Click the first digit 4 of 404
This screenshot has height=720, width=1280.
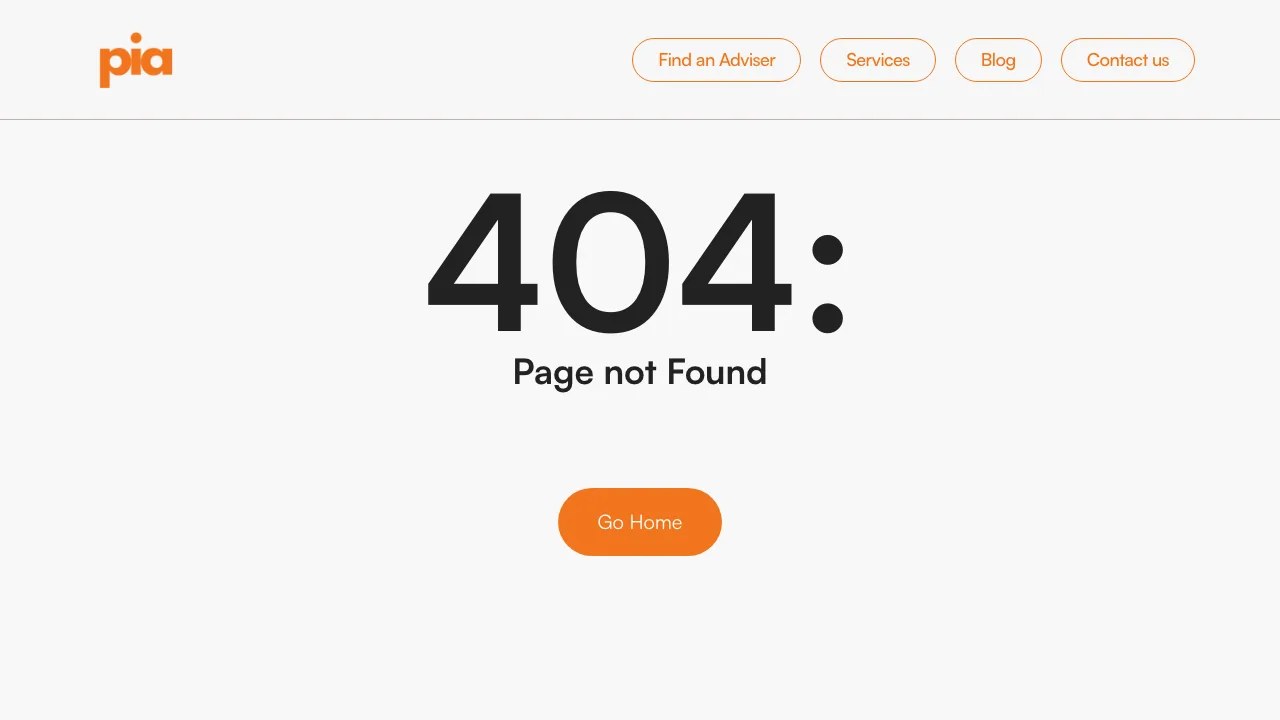tap(483, 261)
